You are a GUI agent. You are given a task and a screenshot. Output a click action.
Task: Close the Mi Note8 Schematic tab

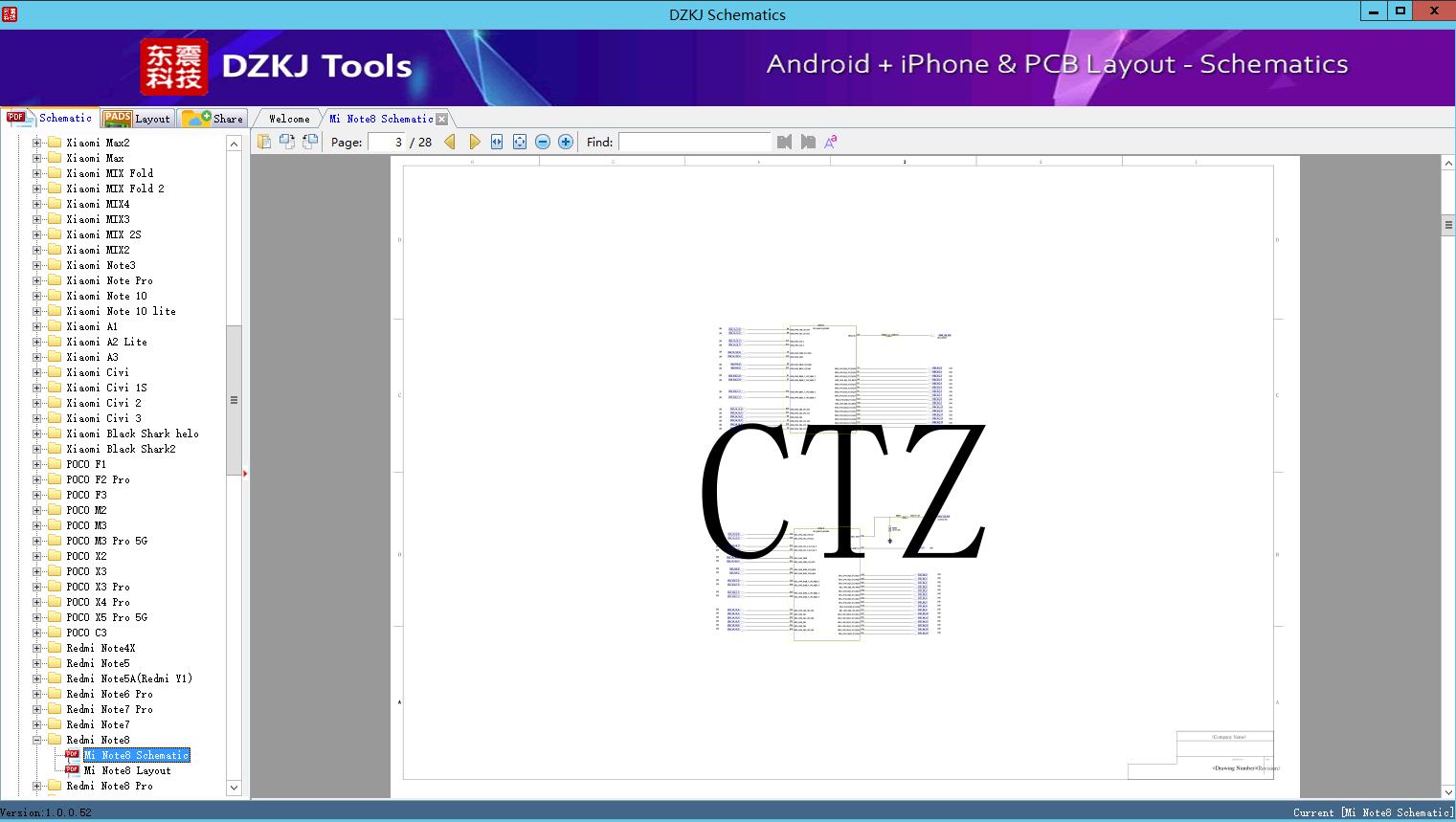(442, 120)
